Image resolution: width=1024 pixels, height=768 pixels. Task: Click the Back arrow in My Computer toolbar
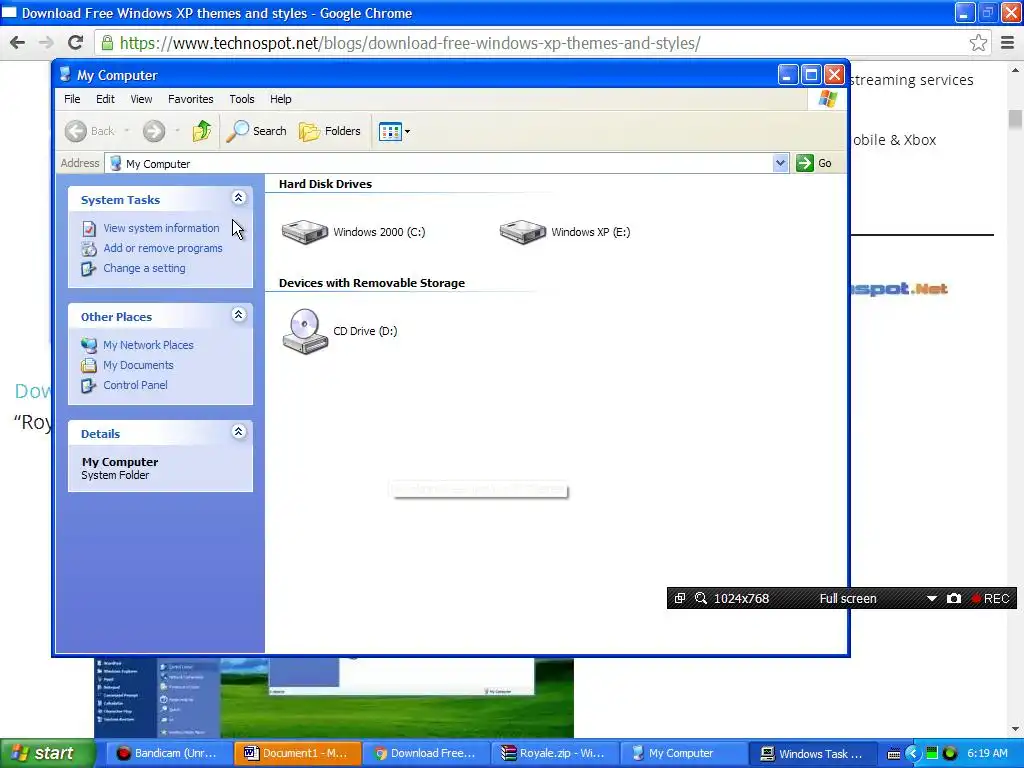[x=76, y=131]
